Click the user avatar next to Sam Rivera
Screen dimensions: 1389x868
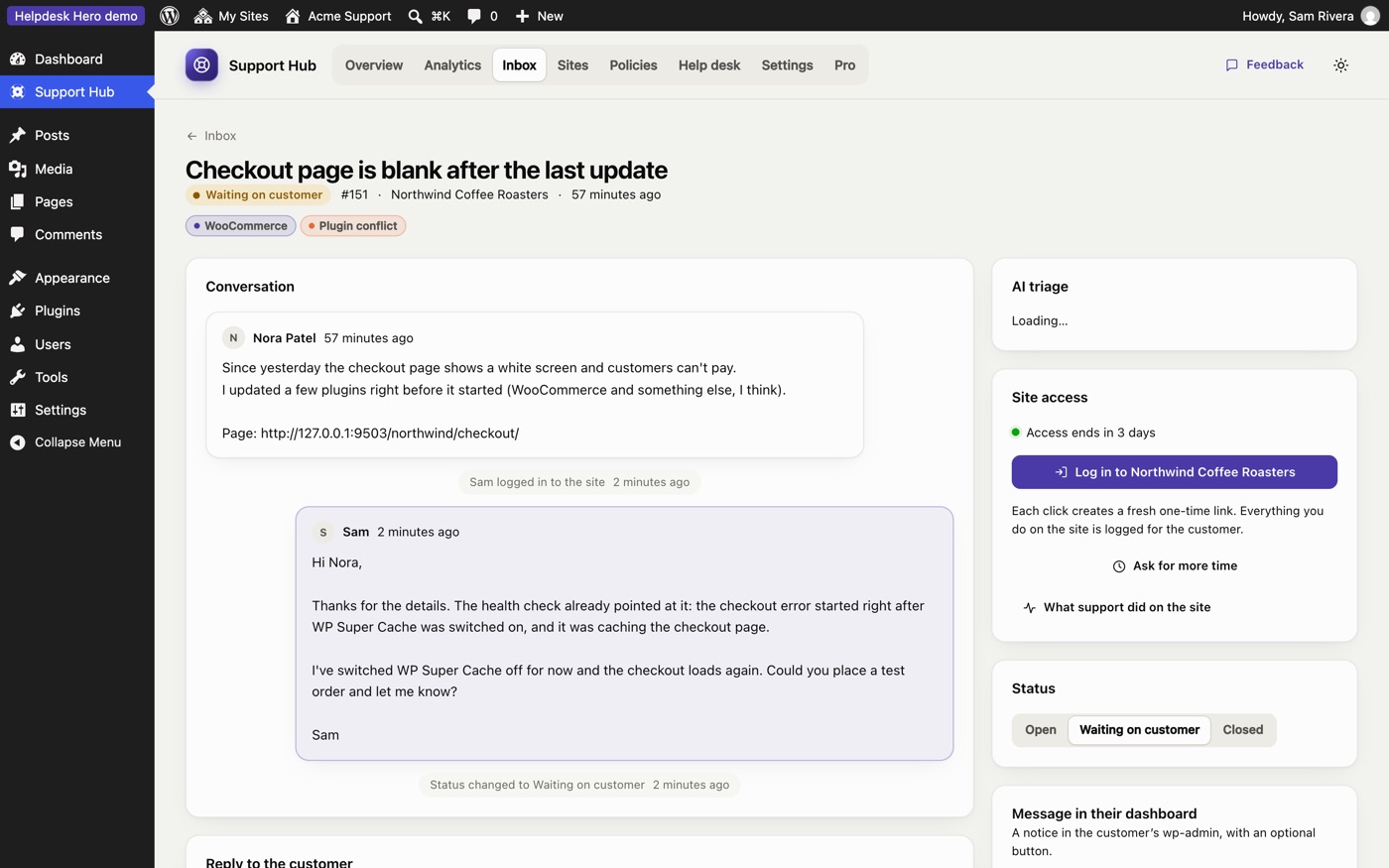pyautogui.click(x=1370, y=16)
